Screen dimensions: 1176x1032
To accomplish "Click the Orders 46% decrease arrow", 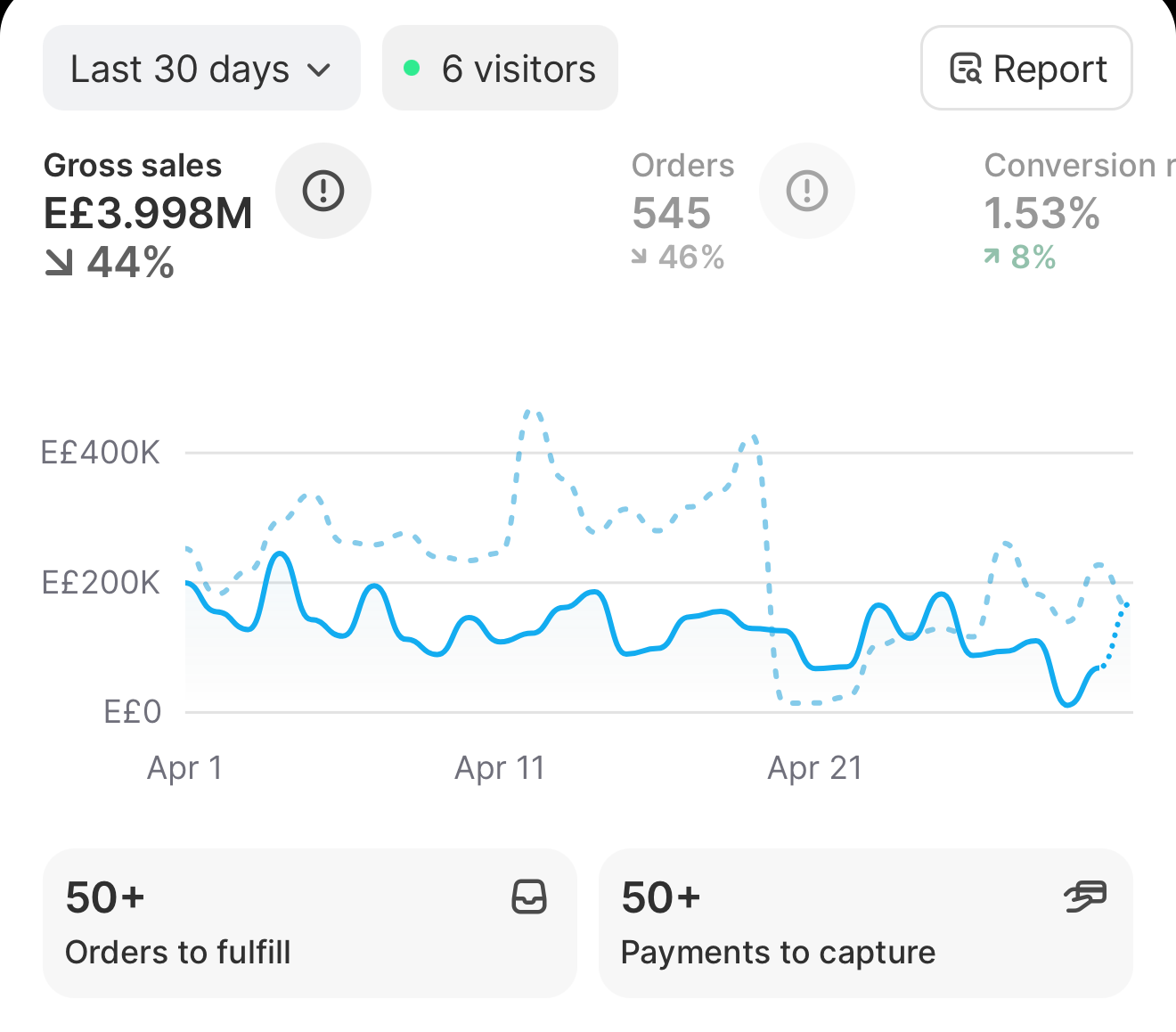I will pyautogui.click(x=639, y=257).
